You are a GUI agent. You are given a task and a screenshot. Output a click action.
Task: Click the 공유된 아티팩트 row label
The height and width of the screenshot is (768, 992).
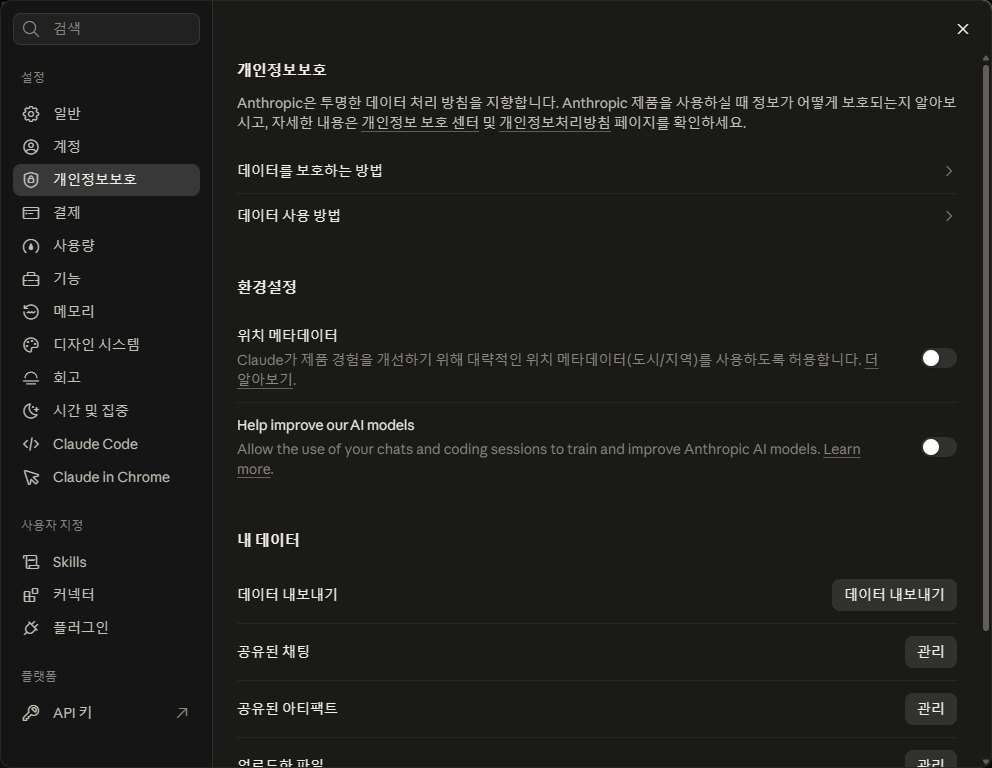pos(287,709)
